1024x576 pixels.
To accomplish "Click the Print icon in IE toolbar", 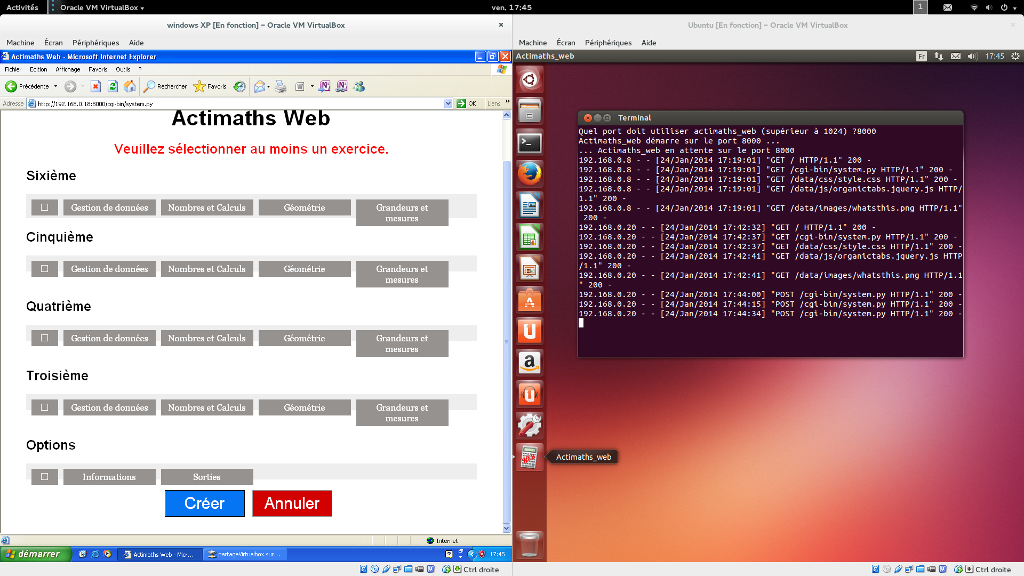I will [x=281, y=86].
